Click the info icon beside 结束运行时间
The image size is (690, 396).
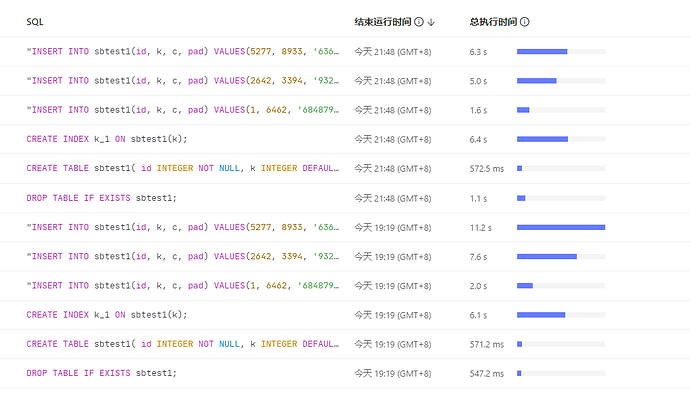click(419, 22)
